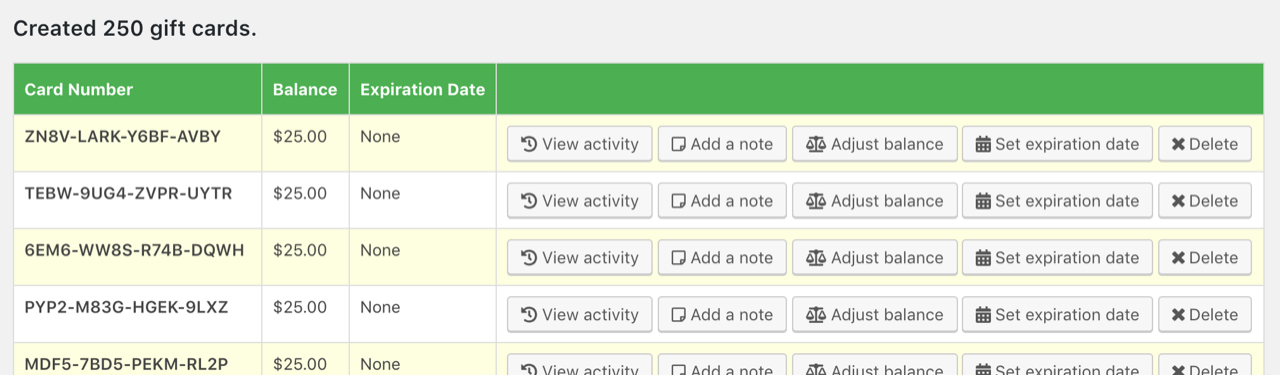View activity for card TEBW-9UG4-ZVPR-UYTR
Viewport: 1280px width, 375px height.
[x=580, y=201]
